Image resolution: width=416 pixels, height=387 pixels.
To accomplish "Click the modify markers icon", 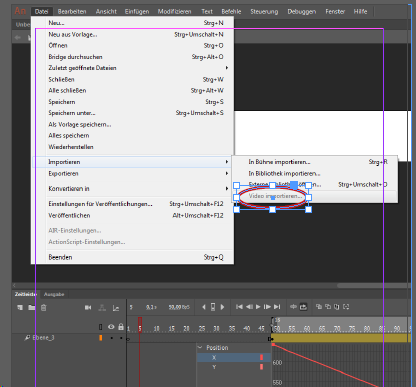I will pos(346,307).
